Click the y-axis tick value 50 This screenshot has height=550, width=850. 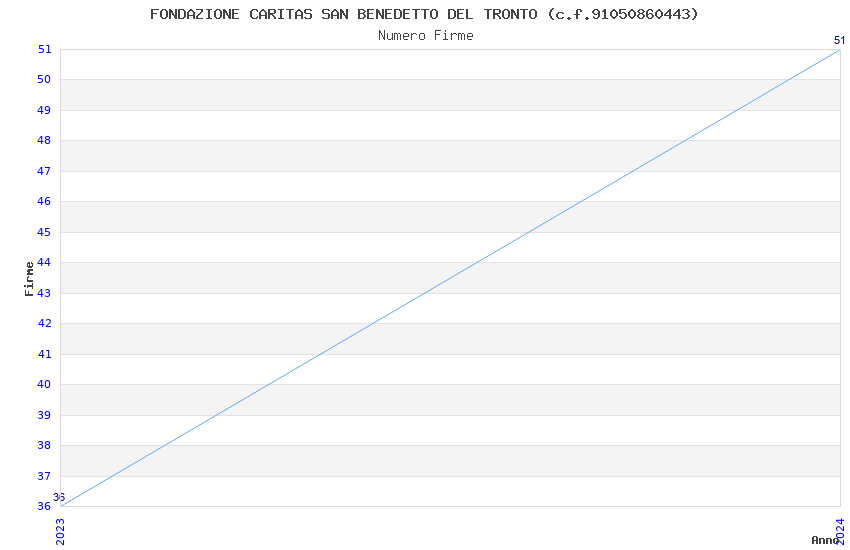click(x=44, y=79)
